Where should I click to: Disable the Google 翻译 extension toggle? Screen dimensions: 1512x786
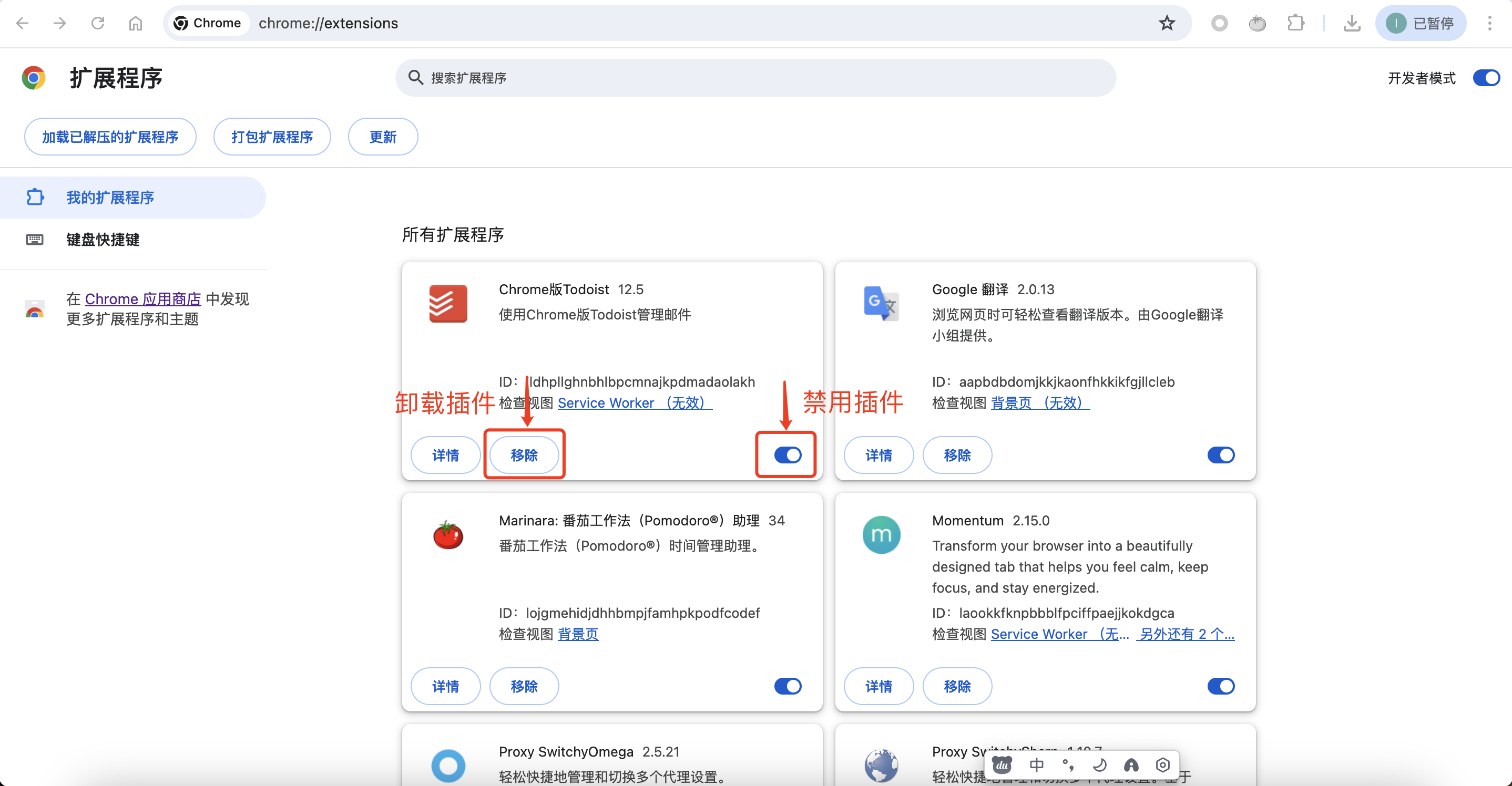point(1221,455)
